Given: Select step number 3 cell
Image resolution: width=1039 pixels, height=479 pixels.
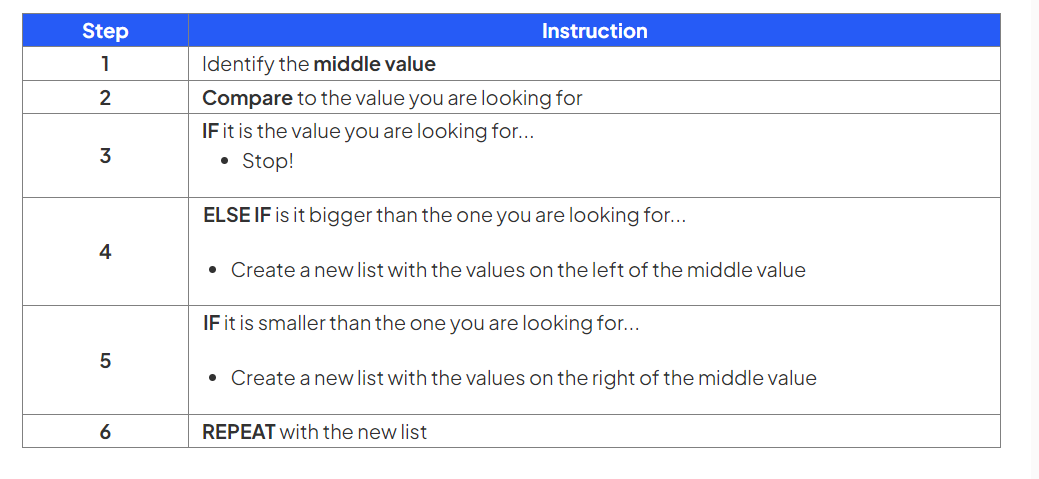Looking at the screenshot, I should [105, 155].
